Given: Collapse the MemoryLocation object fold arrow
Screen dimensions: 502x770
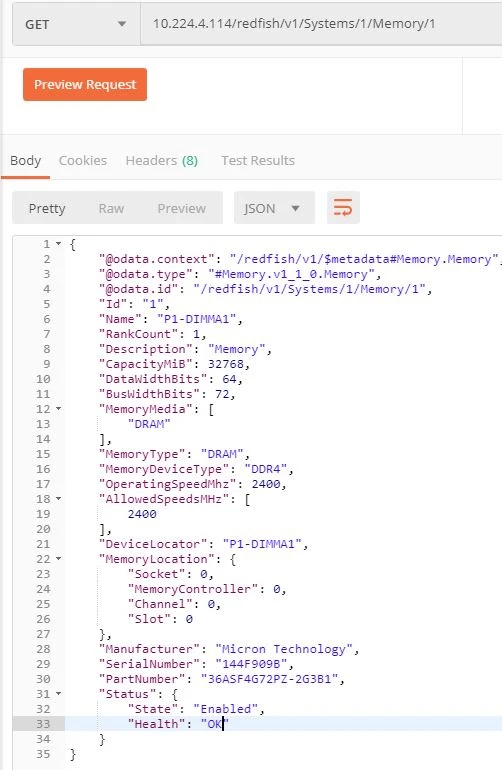Looking at the screenshot, I should pyautogui.click(x=58, y=559).
